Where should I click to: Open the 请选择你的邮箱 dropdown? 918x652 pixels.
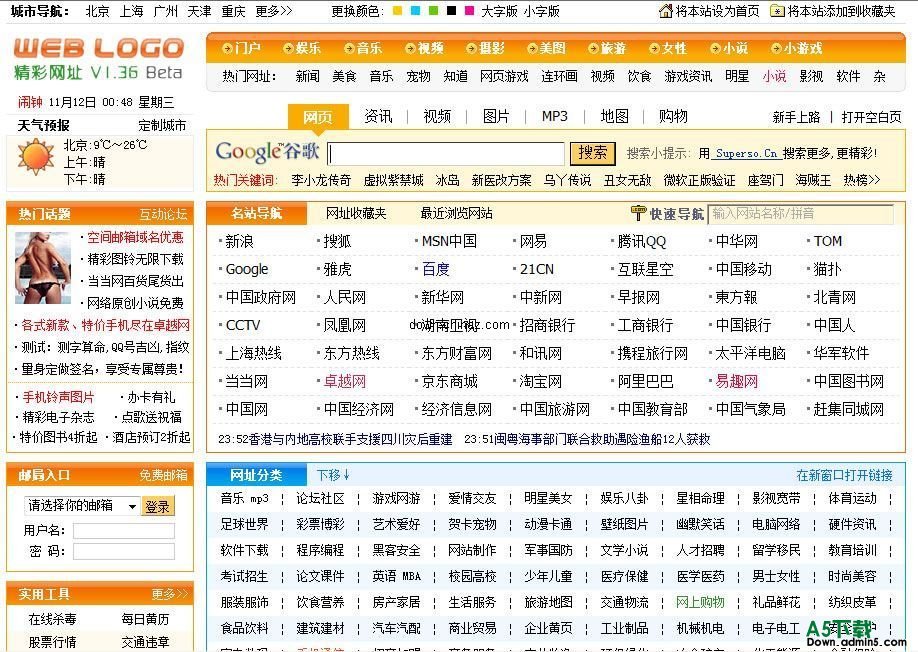pos(81,506)
